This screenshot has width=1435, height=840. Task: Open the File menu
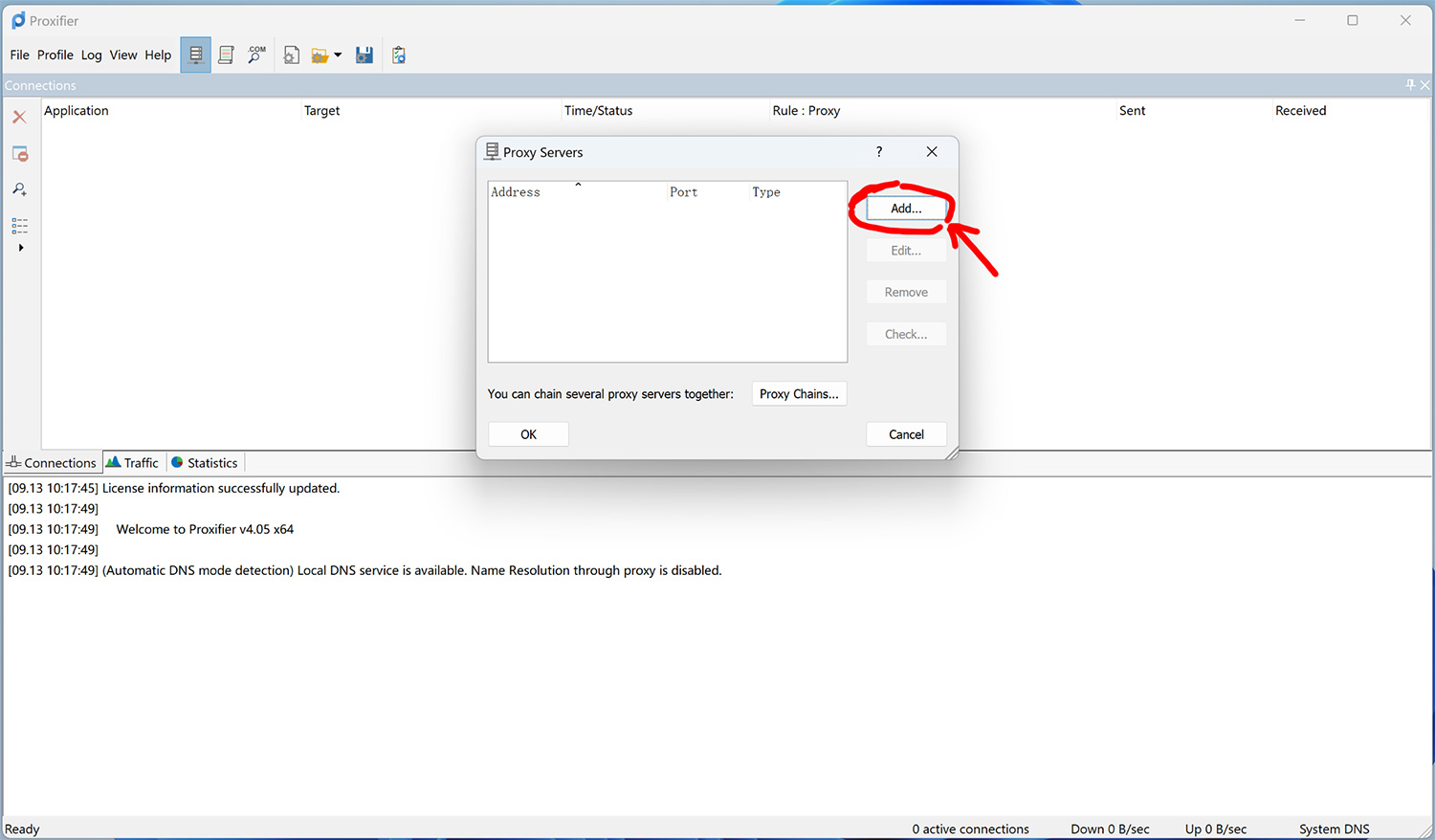pos(19,55)
